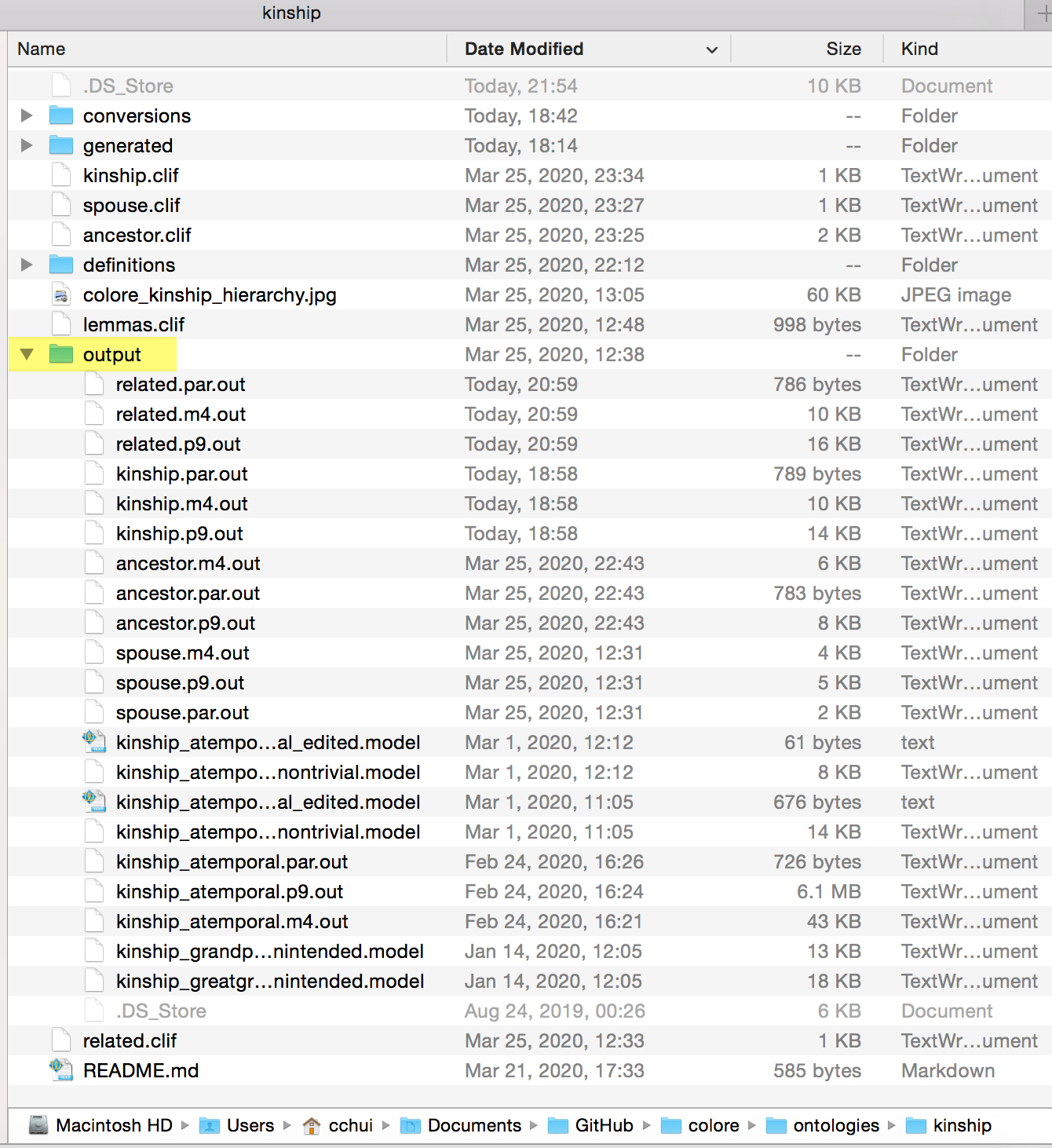
Task: Expand the conversions folder disclosure triangle
Action: point(27,115)
